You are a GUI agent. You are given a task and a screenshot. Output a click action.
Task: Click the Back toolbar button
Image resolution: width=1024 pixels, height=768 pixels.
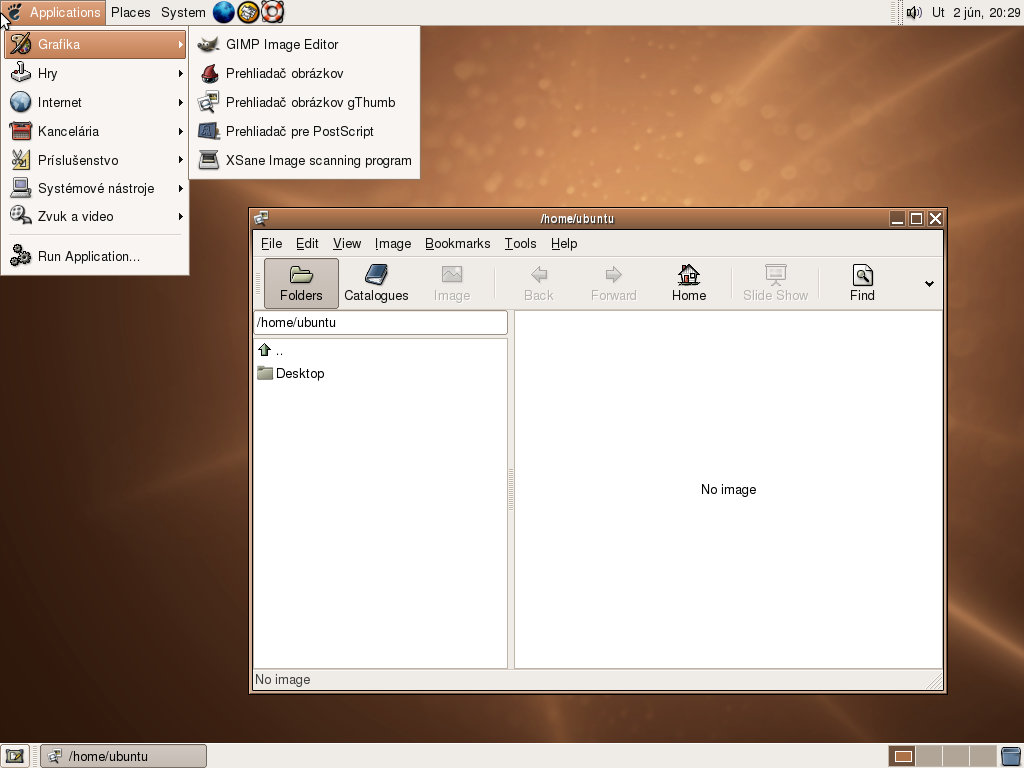539,283
